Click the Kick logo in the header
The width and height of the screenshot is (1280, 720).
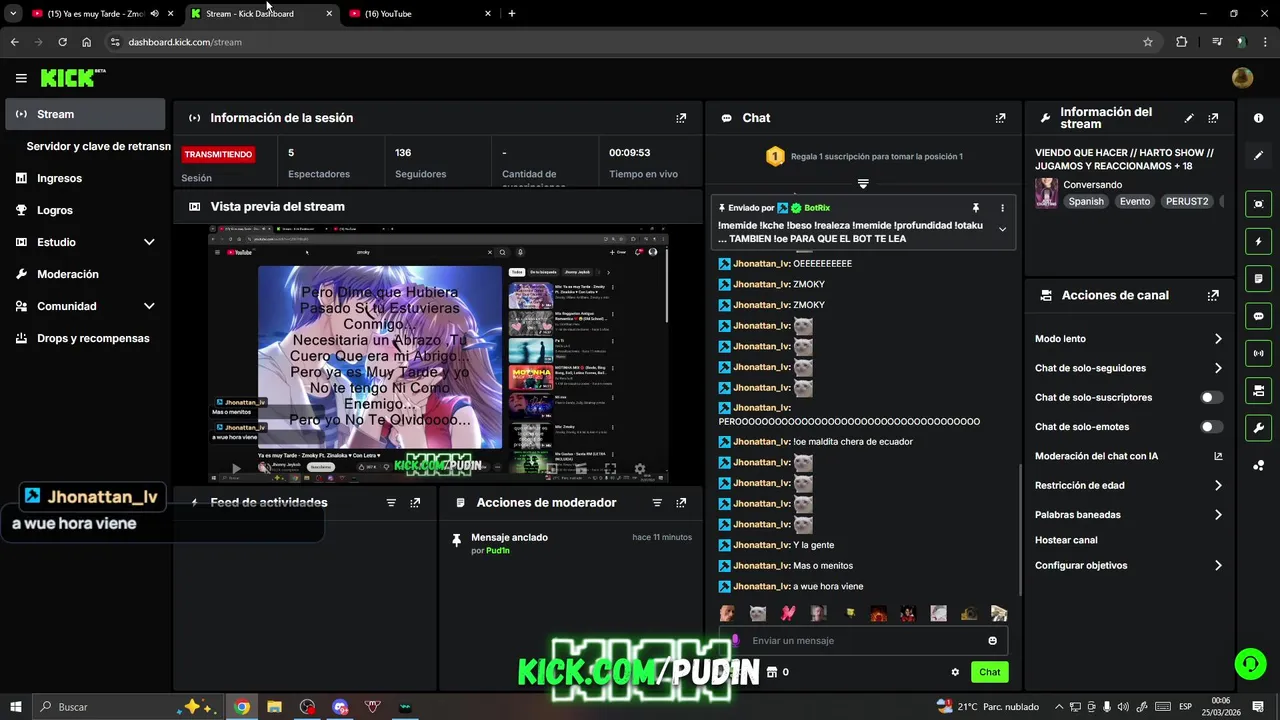point(72,78)
